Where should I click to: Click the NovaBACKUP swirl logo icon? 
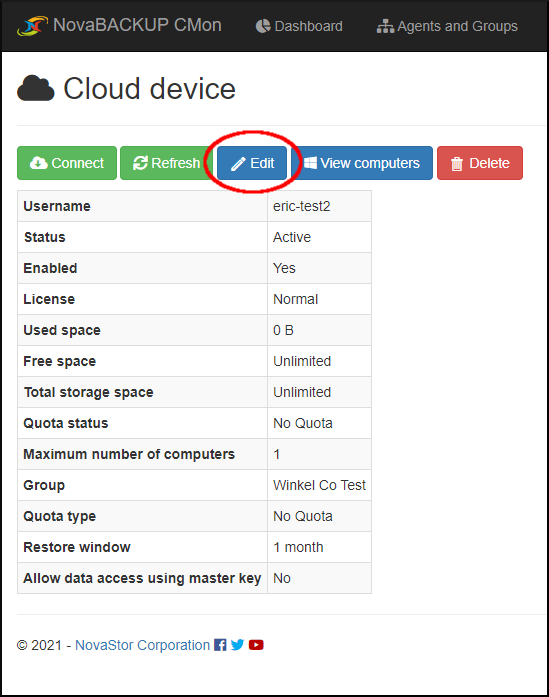point(32,26)
